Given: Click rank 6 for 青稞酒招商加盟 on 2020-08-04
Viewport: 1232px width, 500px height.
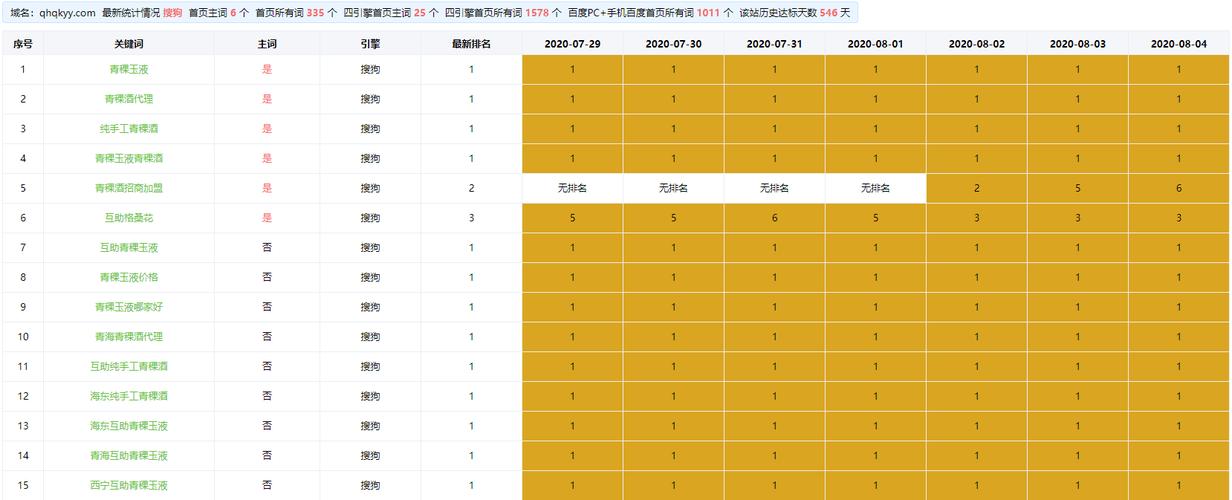Looking at the screenshot, I should coord(1179,188).
